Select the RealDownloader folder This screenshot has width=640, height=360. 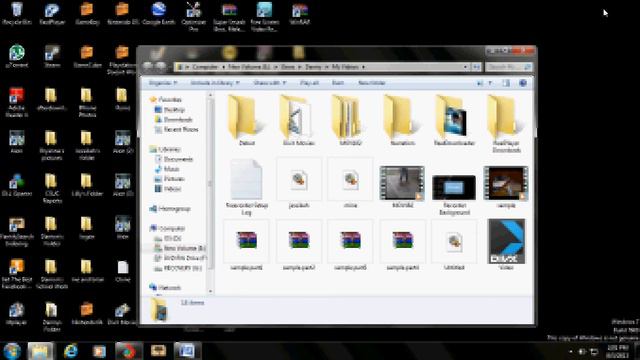(x=454, y=120)
